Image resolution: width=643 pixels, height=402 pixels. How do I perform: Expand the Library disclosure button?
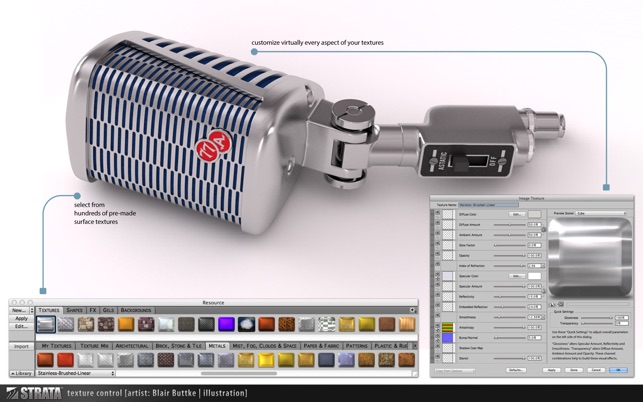(21, 373)
